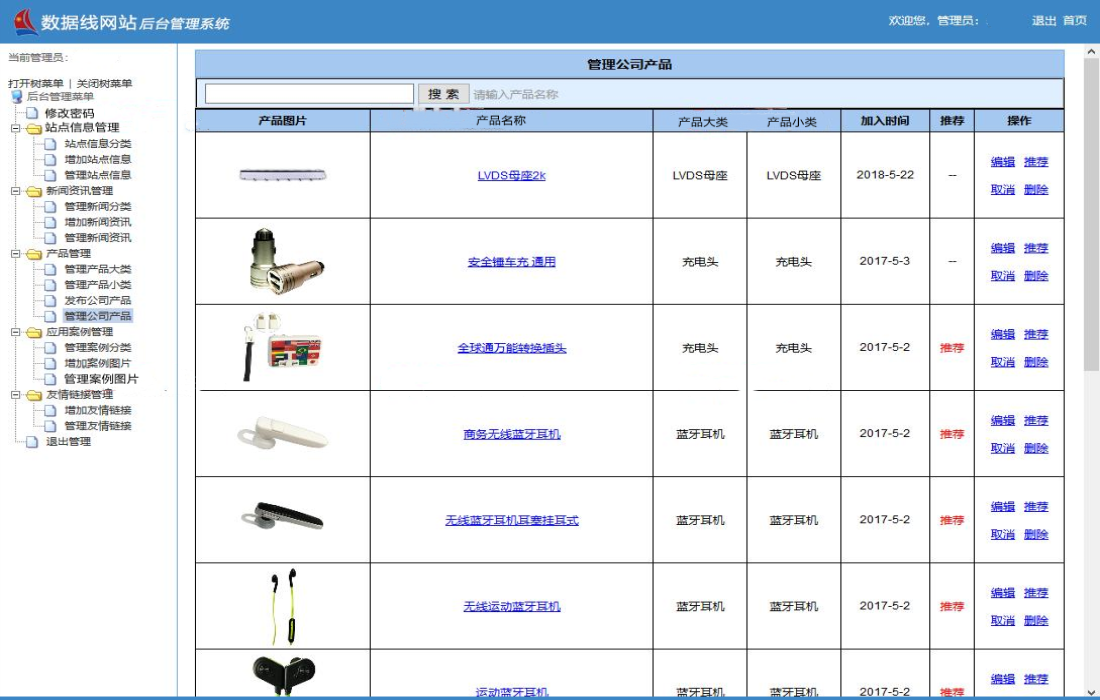Image resolution: width=1100 pixels, height=700 pixels.
Task: Collapse the 站点信息管理 tree node
Action: click(15, 128)
